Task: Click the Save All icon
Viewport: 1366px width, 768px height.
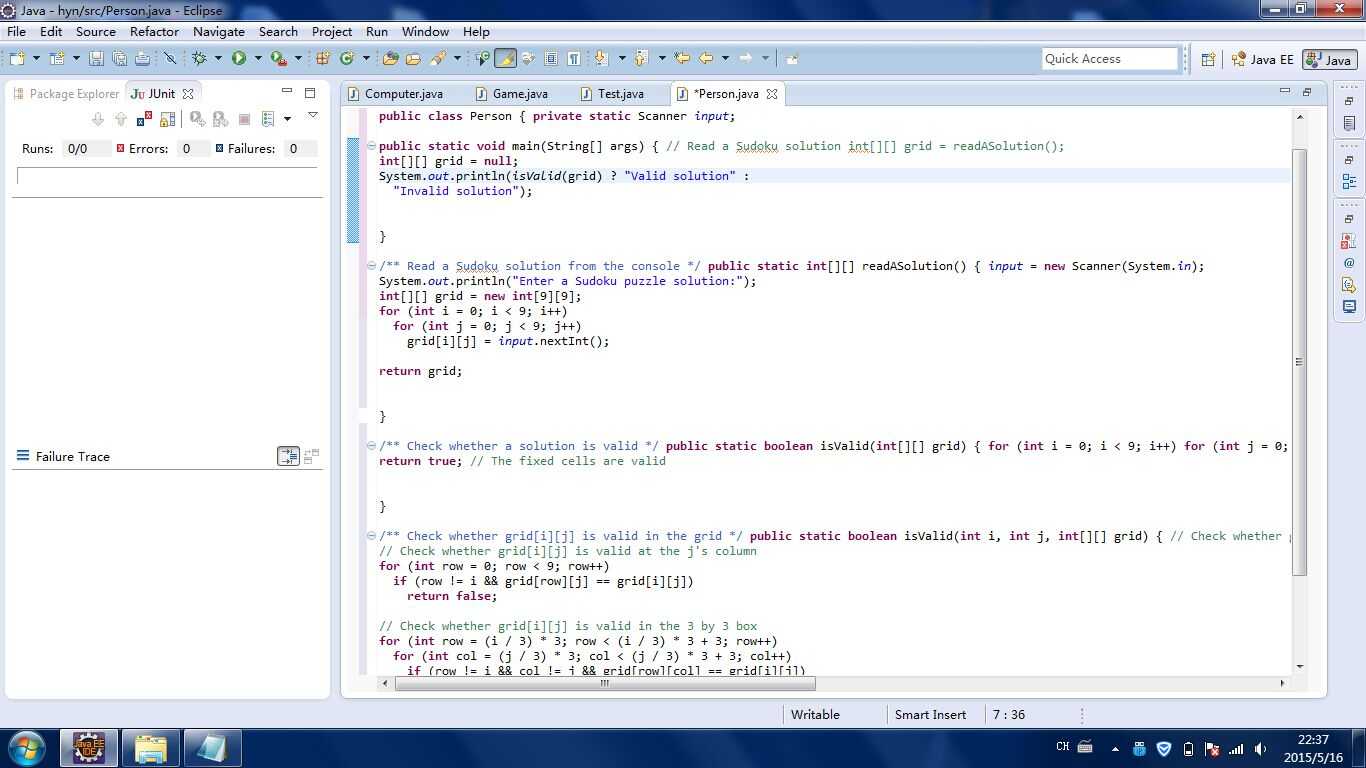Action: tap(119, 59)
